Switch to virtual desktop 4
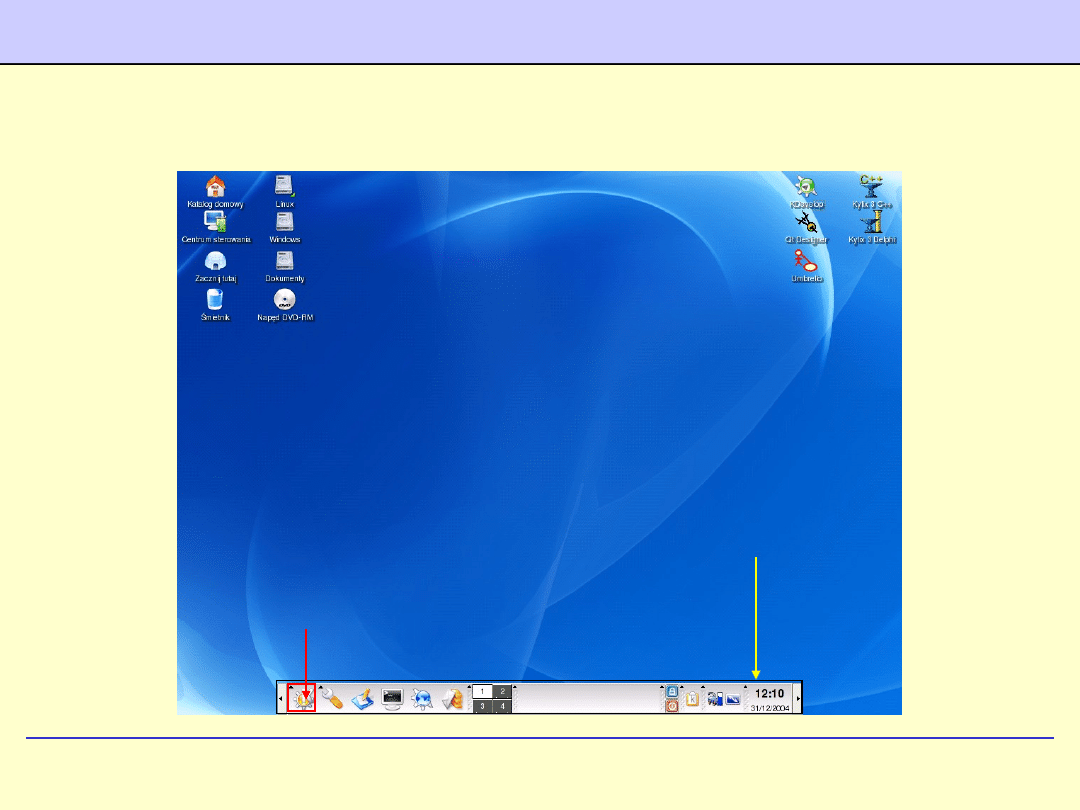Image resolution: width=1080 pixels, height=810 pixels. [x=503, y=706]
